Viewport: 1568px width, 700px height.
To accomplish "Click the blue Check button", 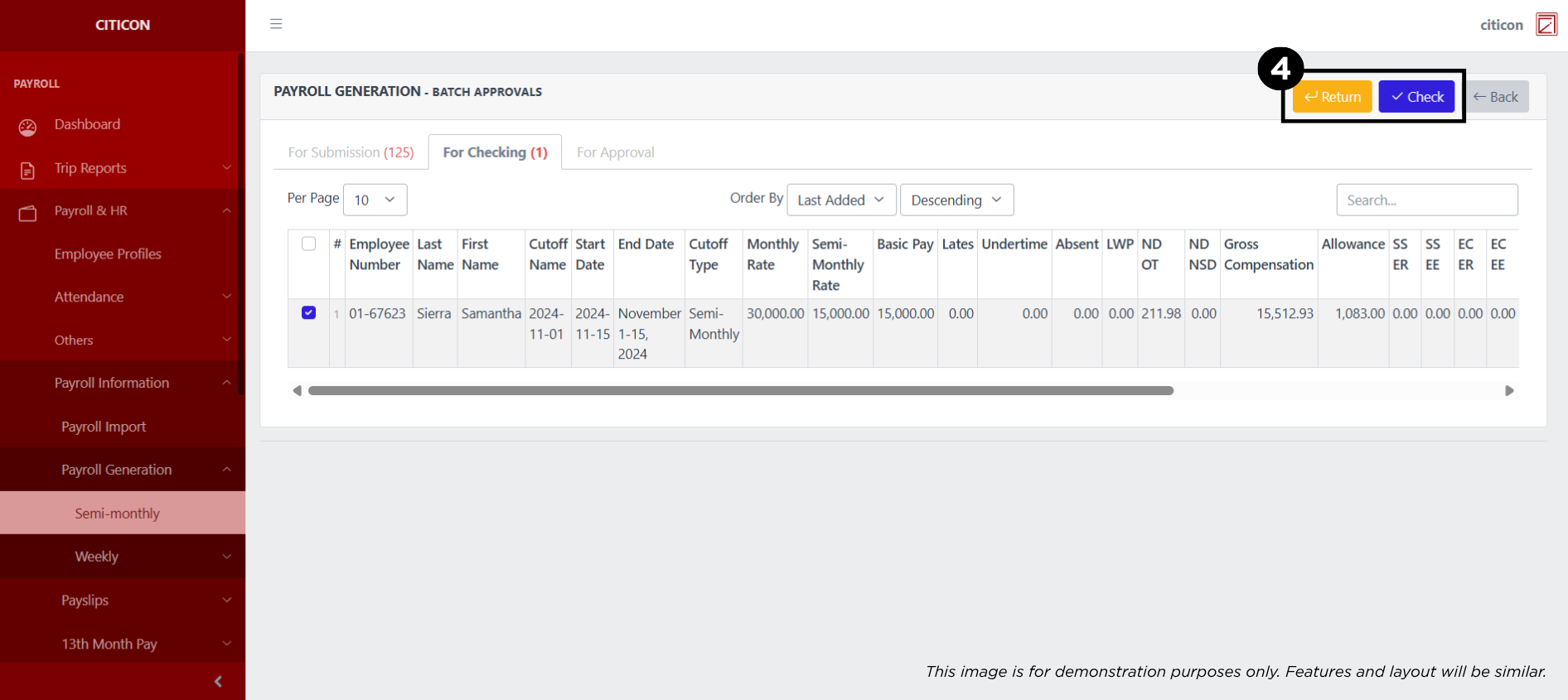I will tap(1416, 97).
